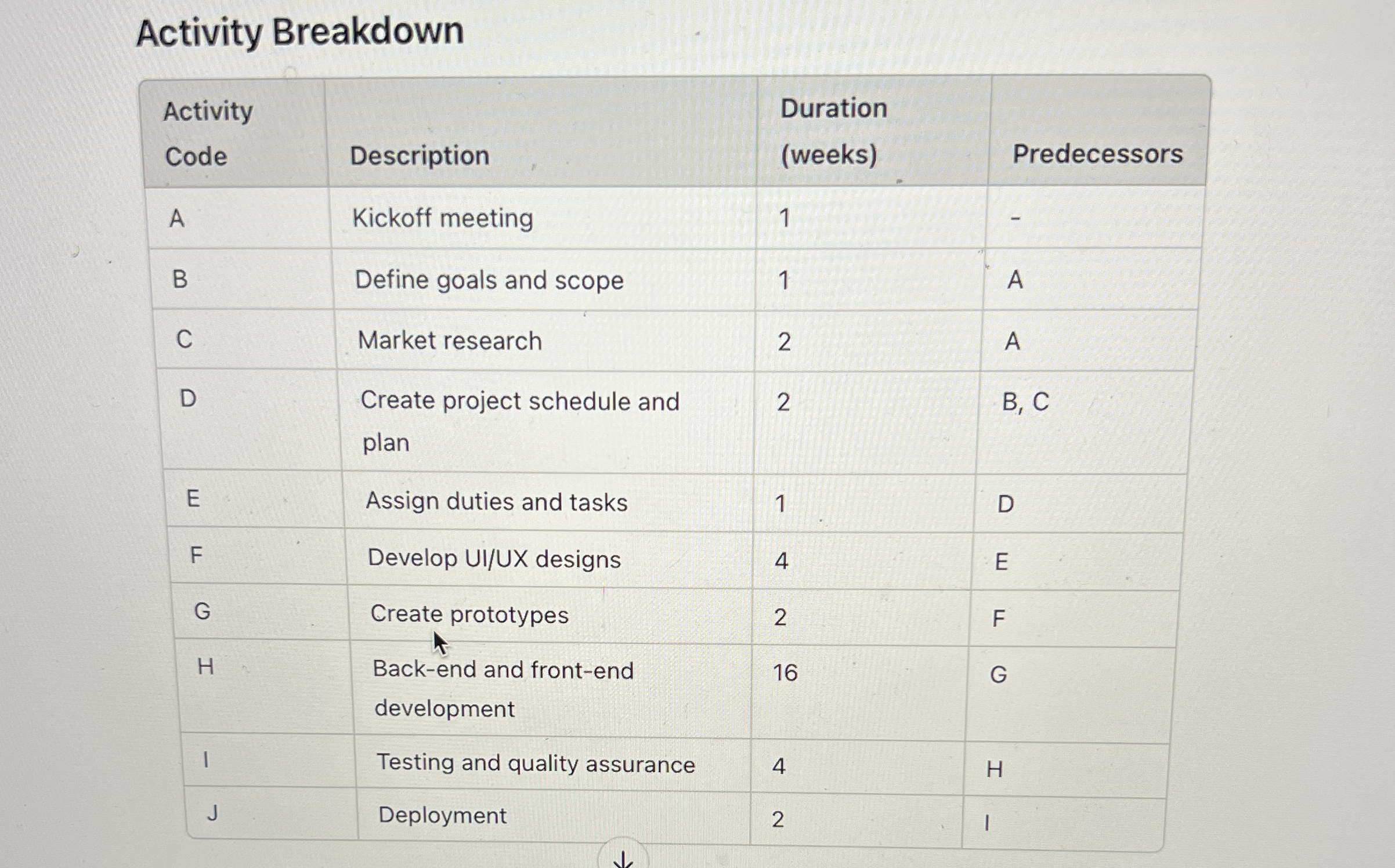Click activity code J cell

(x=272, y=813)
